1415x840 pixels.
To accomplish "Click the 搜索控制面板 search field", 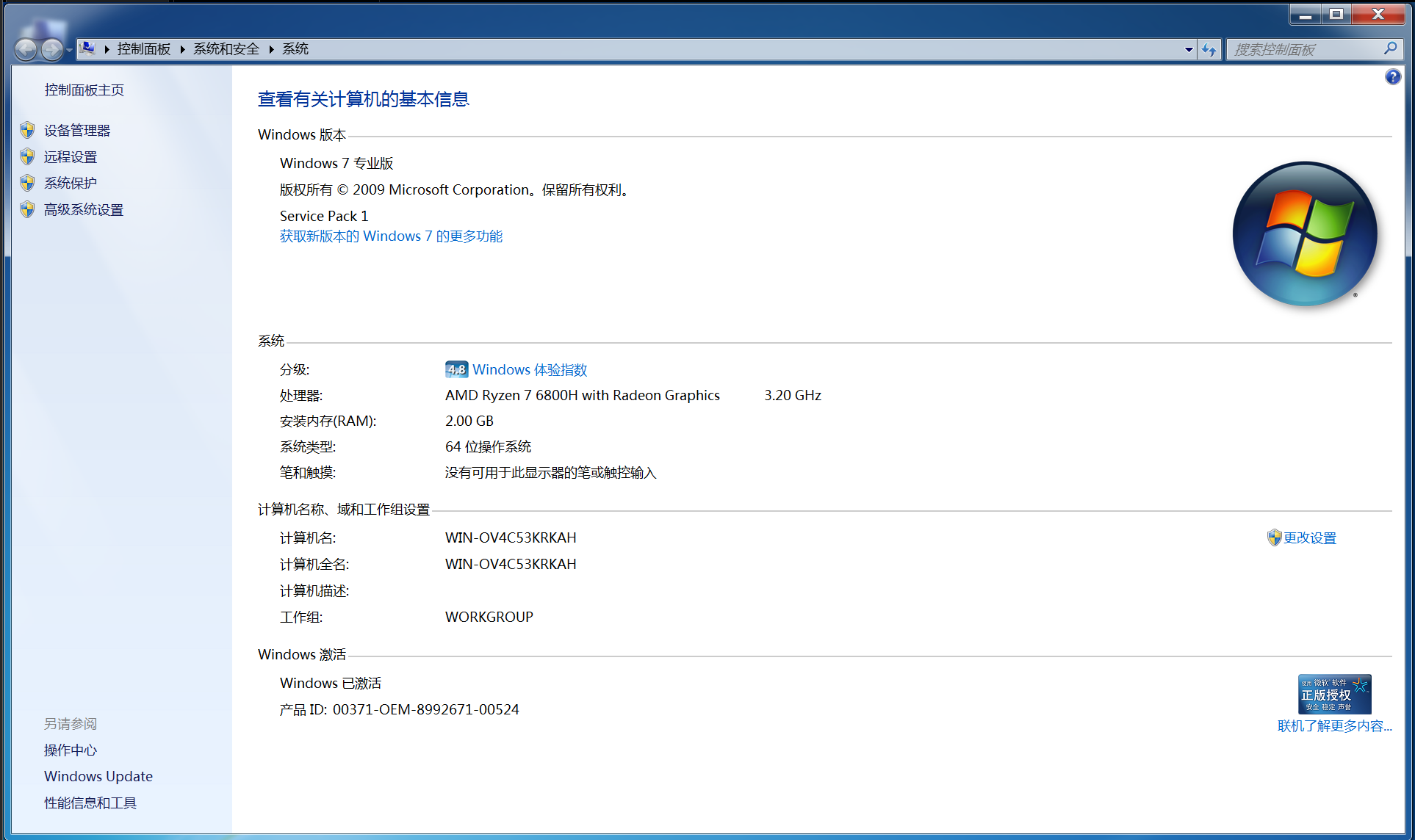I will pos(1304,49).
